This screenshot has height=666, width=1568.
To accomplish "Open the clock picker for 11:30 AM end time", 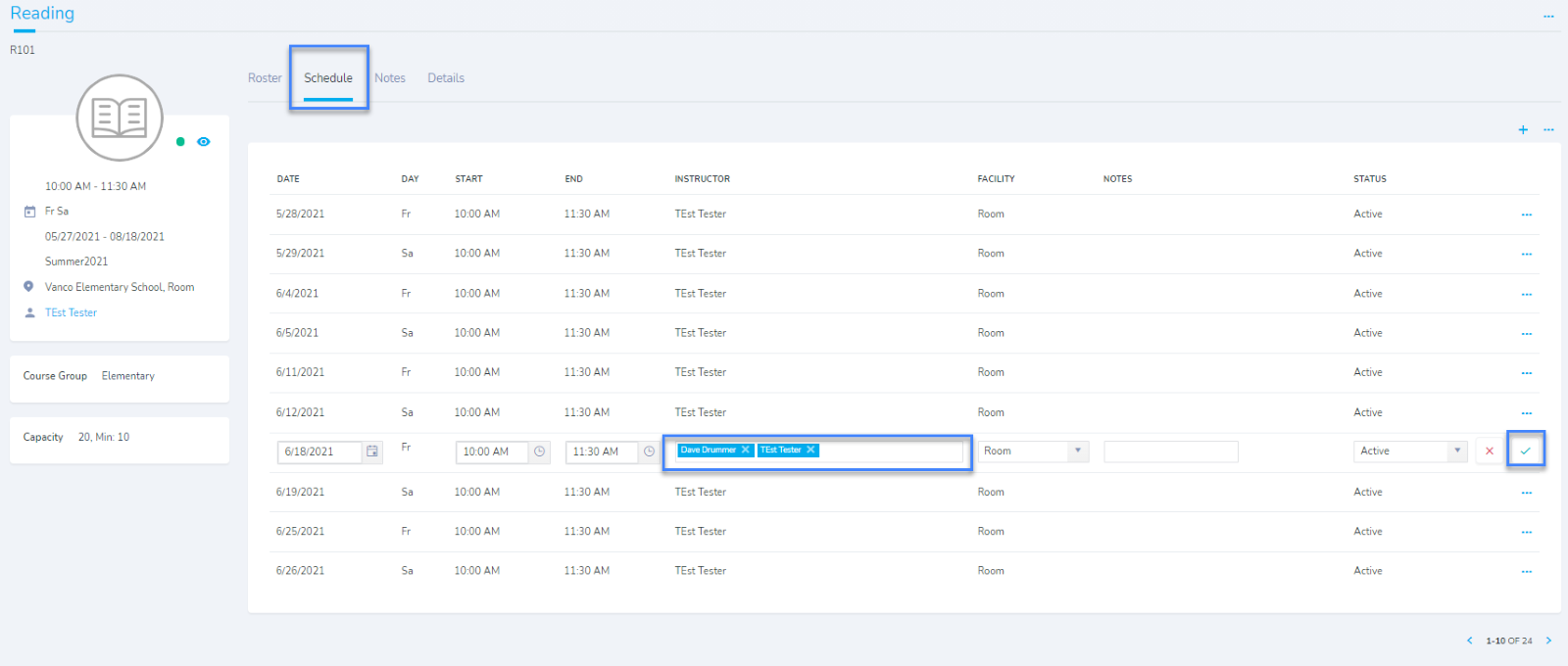I will point(649,452).
